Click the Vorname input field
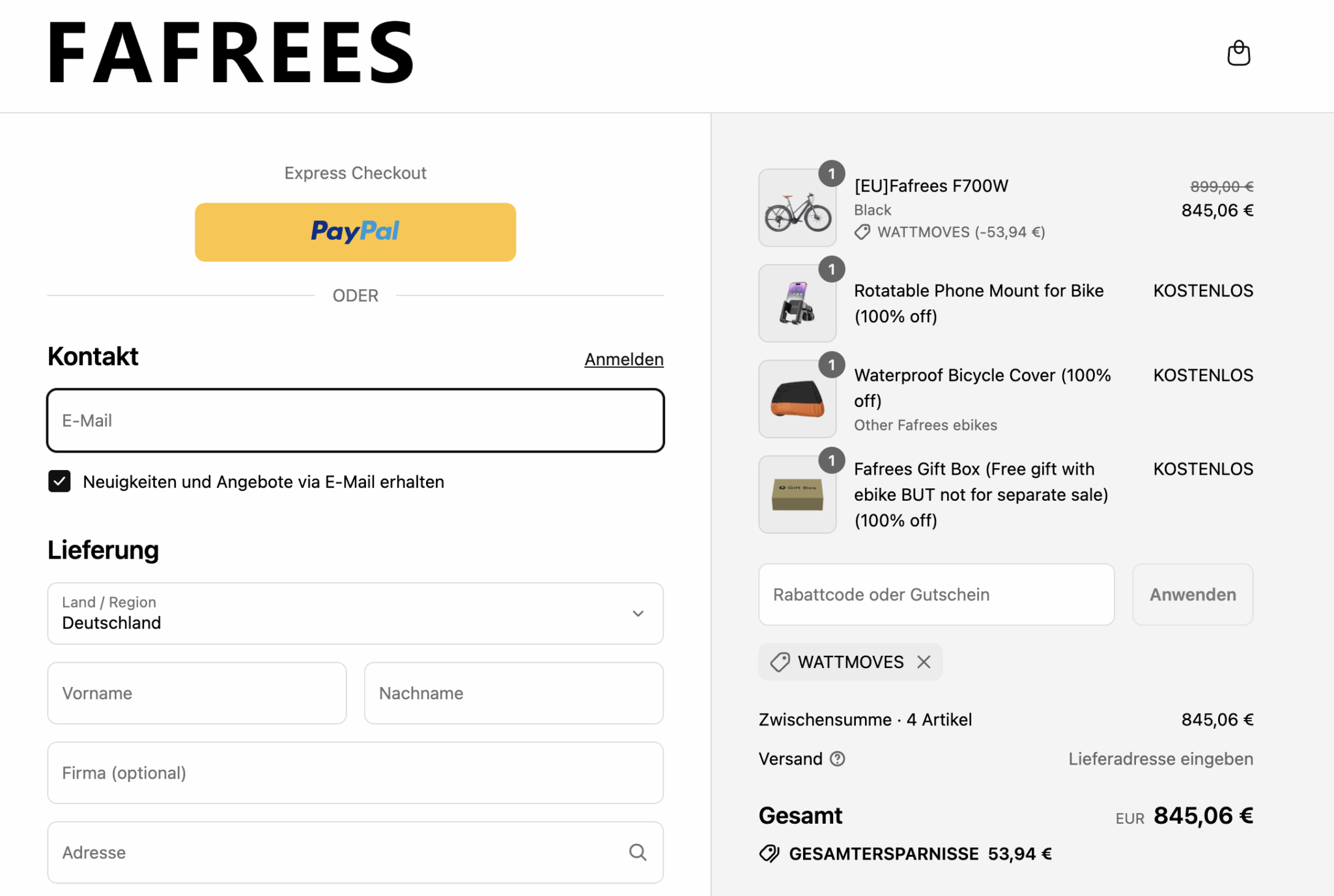1334x896 pixels. point(197,693)
